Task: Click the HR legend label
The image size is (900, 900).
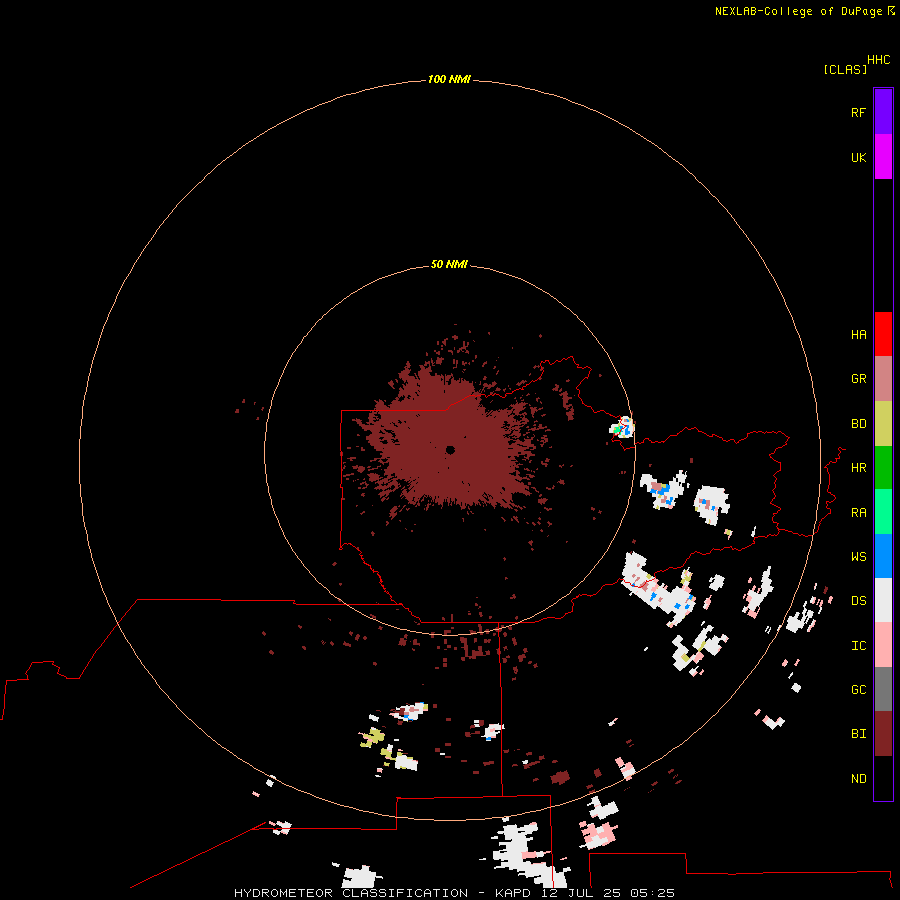Action: pos(858,468)
